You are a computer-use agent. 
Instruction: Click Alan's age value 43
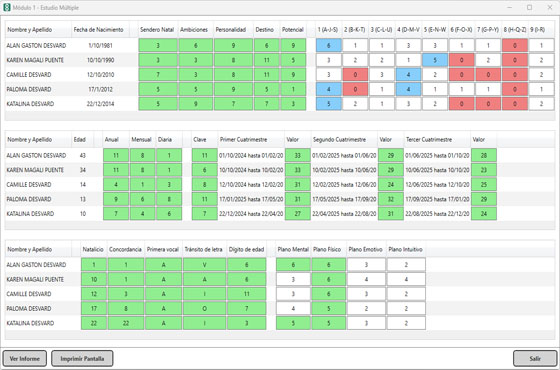click(x=82, y=156)
